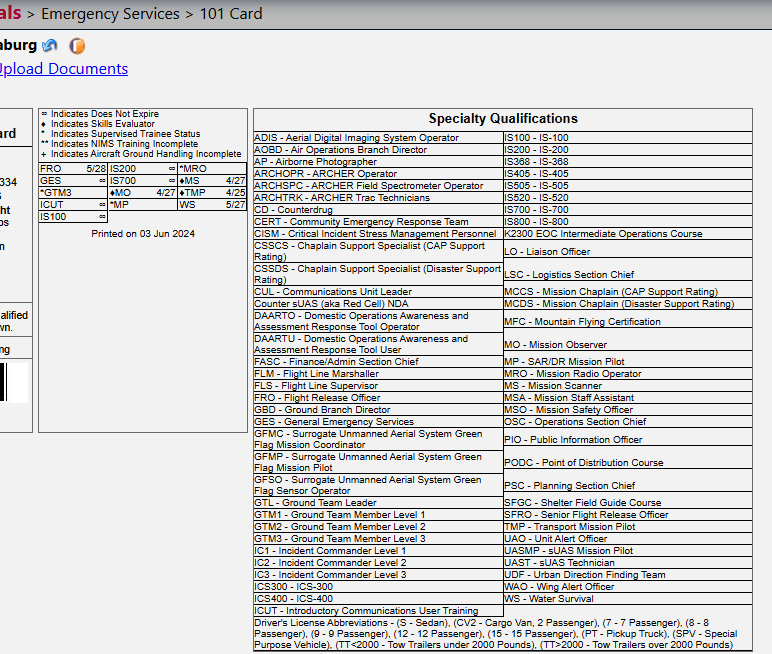Click the orange document icon beside the name
The image size is (772, 654).
click(77, 46)
